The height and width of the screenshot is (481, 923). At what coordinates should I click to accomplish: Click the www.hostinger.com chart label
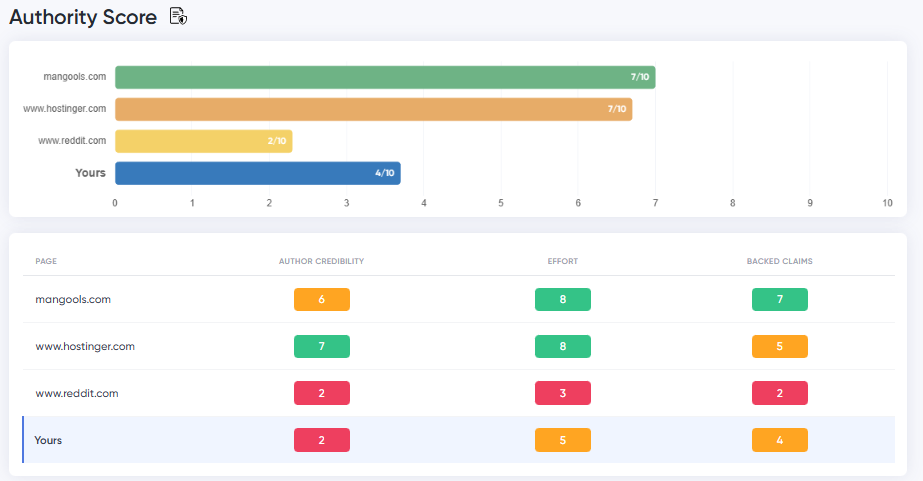[65, 108]
